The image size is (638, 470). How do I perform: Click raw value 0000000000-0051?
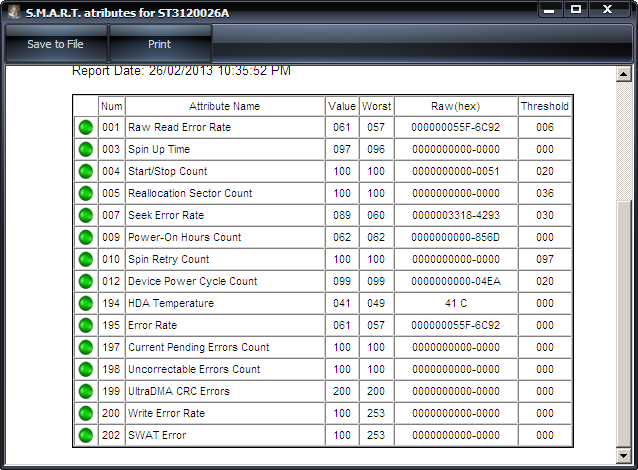tap(456, 171)
